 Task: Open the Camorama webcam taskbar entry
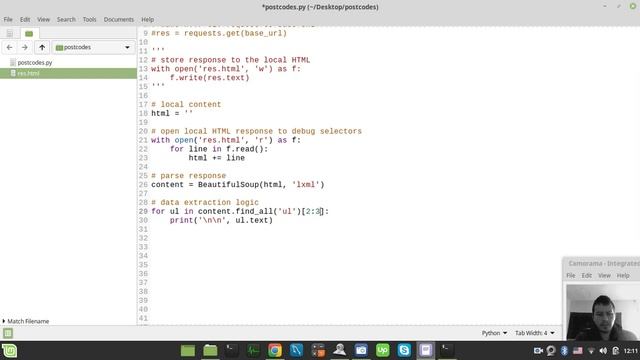coord(339,351)
